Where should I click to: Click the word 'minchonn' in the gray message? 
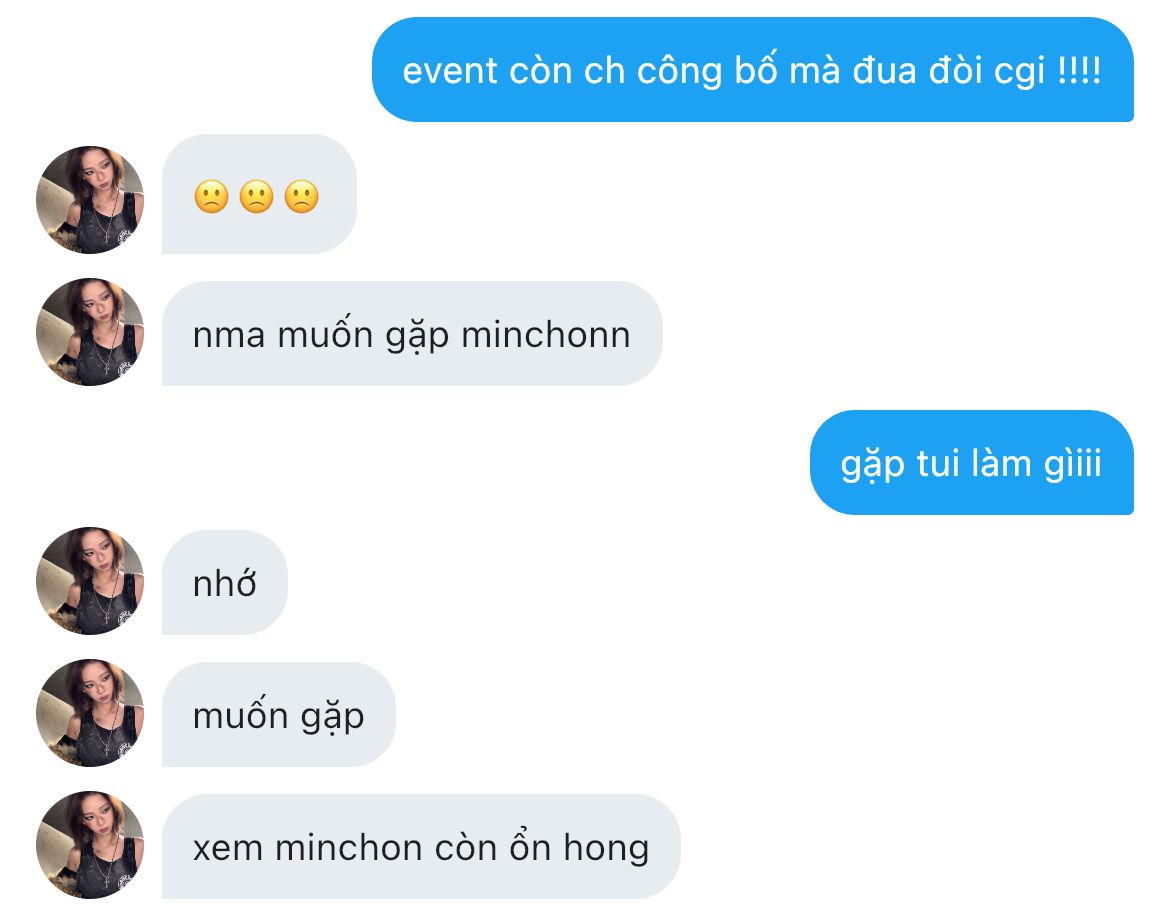[546, 335]
